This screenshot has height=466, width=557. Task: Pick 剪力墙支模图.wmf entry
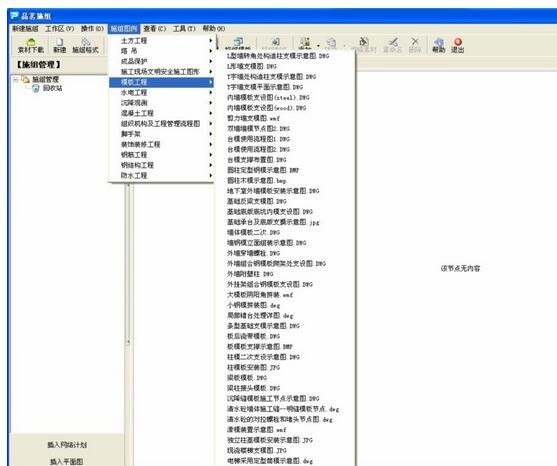[253, 118]
